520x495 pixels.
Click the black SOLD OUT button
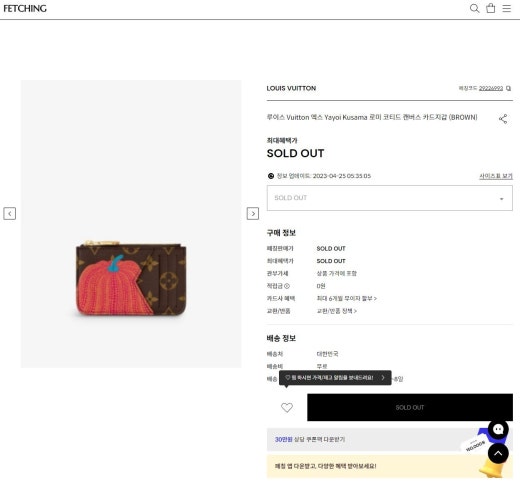[410, 407]
